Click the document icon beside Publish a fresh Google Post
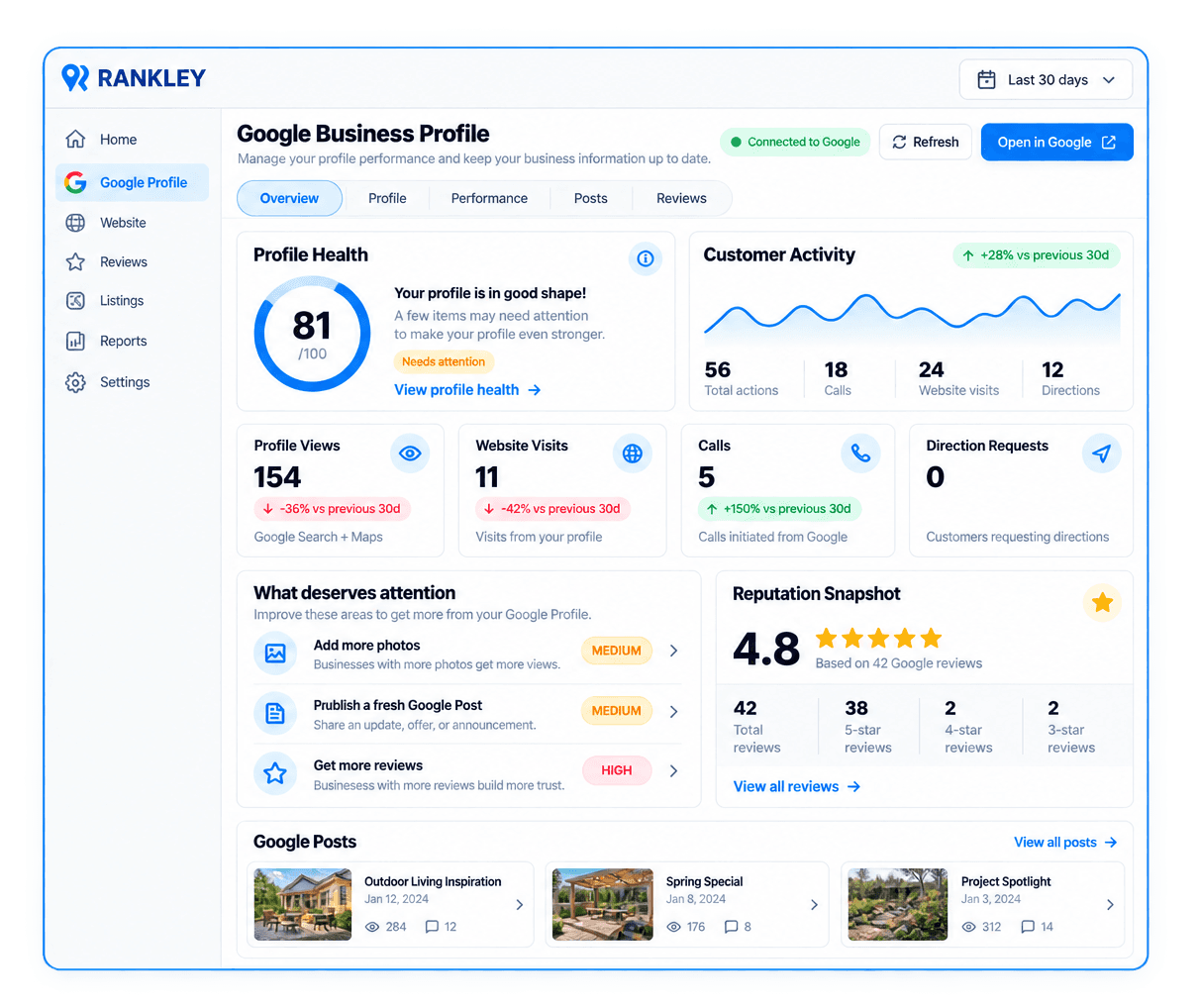This screenshot has width=1199, height=1008. (275, 713)
